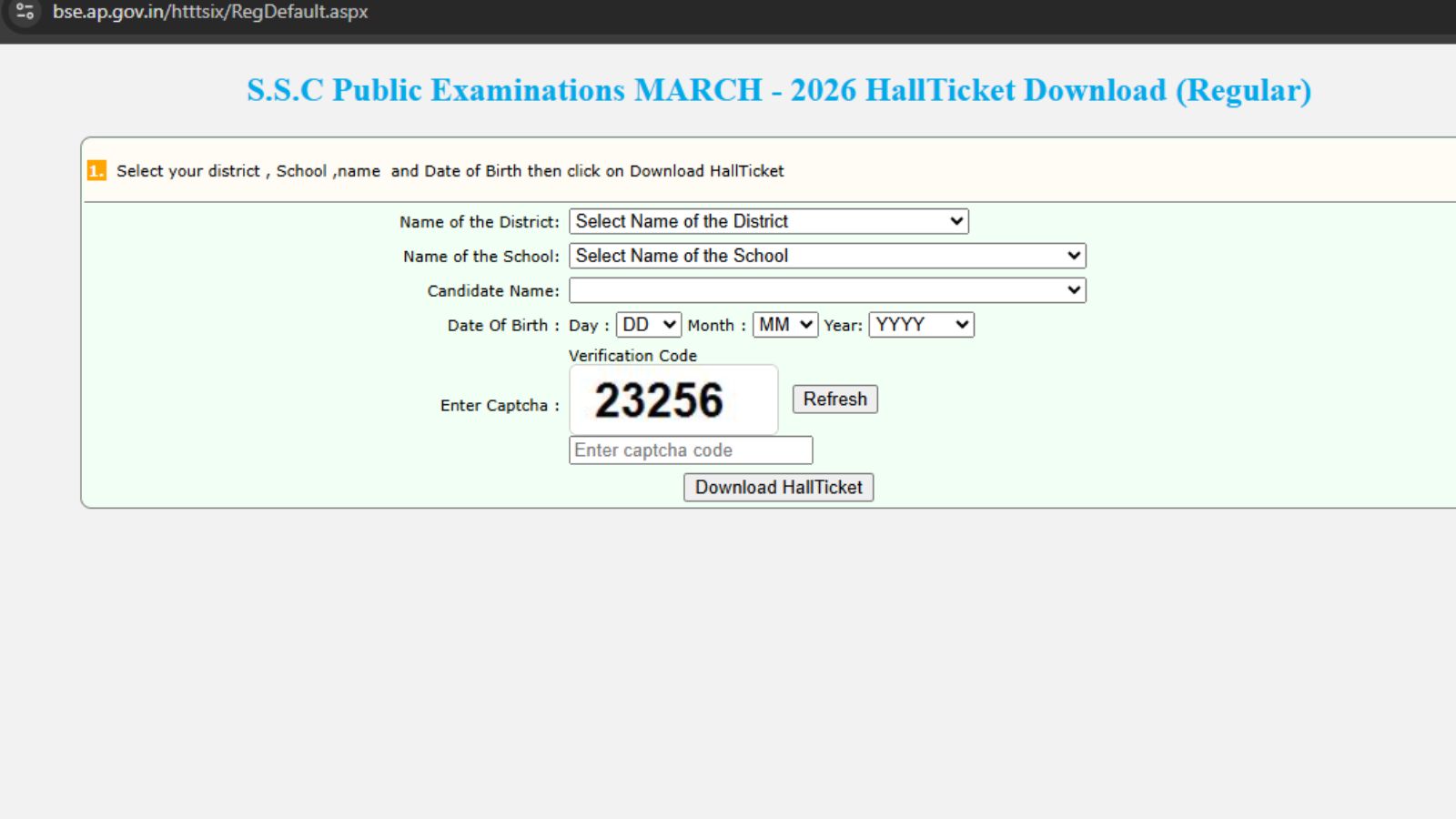Open the Name of the District dropdown
Screen dimensions: 1456x819
[x=768, y=221]
